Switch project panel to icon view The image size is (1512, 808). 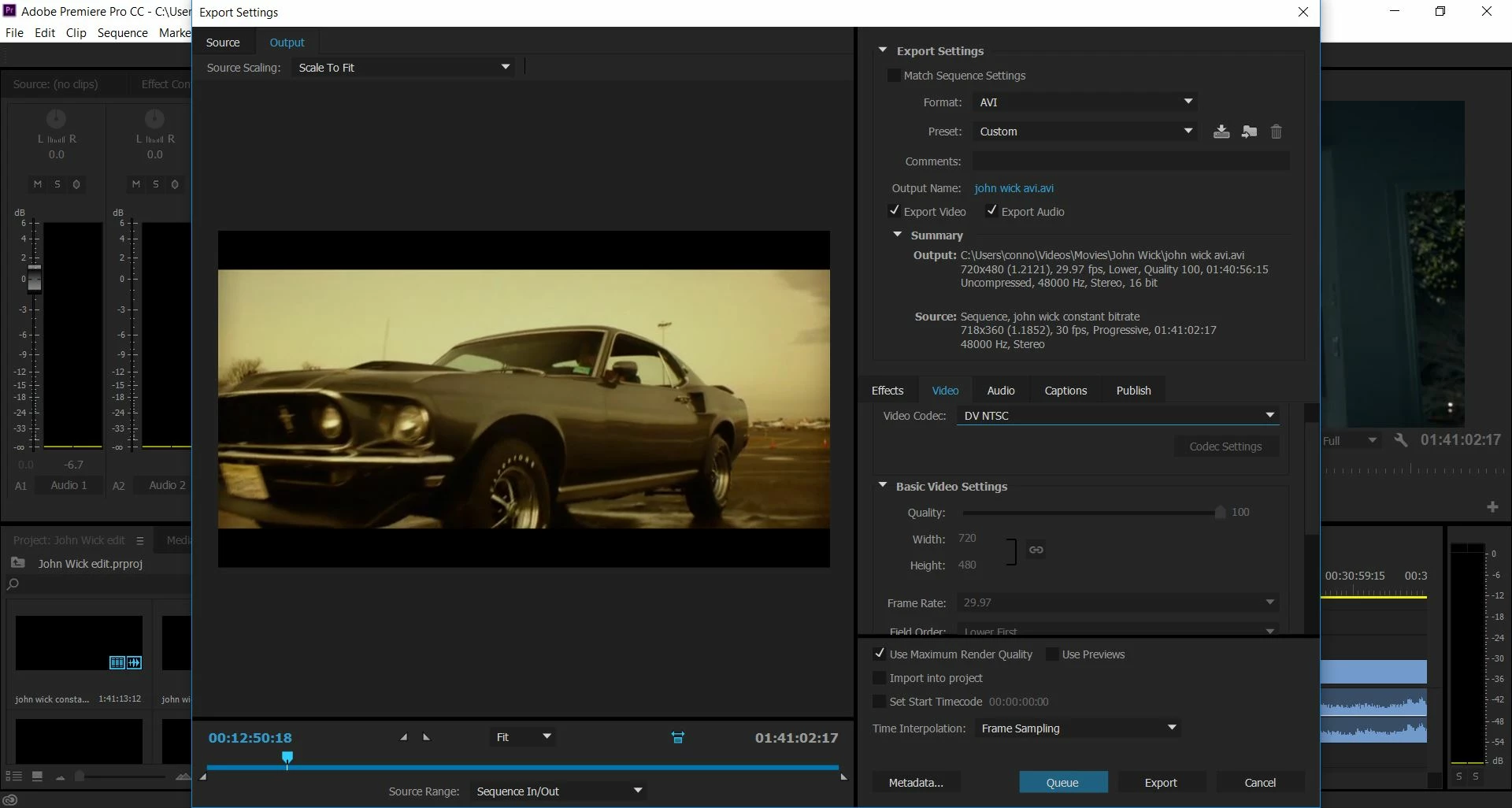tap(37, 776)
